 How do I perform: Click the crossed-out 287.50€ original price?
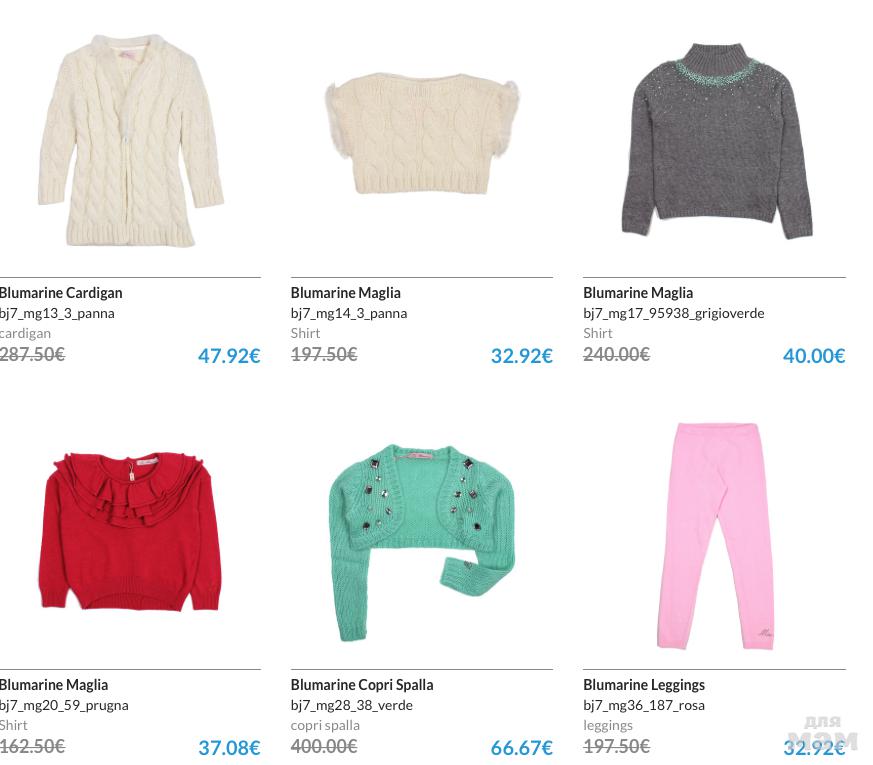click(x=32, y=354)
